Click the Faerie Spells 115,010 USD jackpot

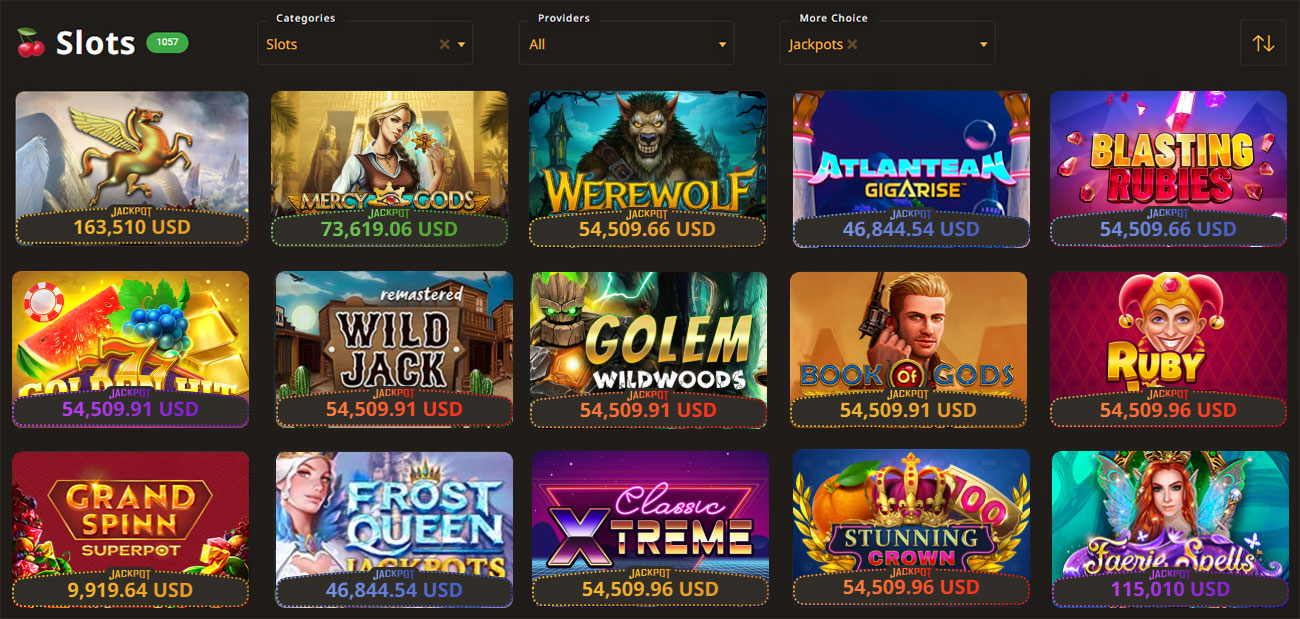coord(1170,589)
